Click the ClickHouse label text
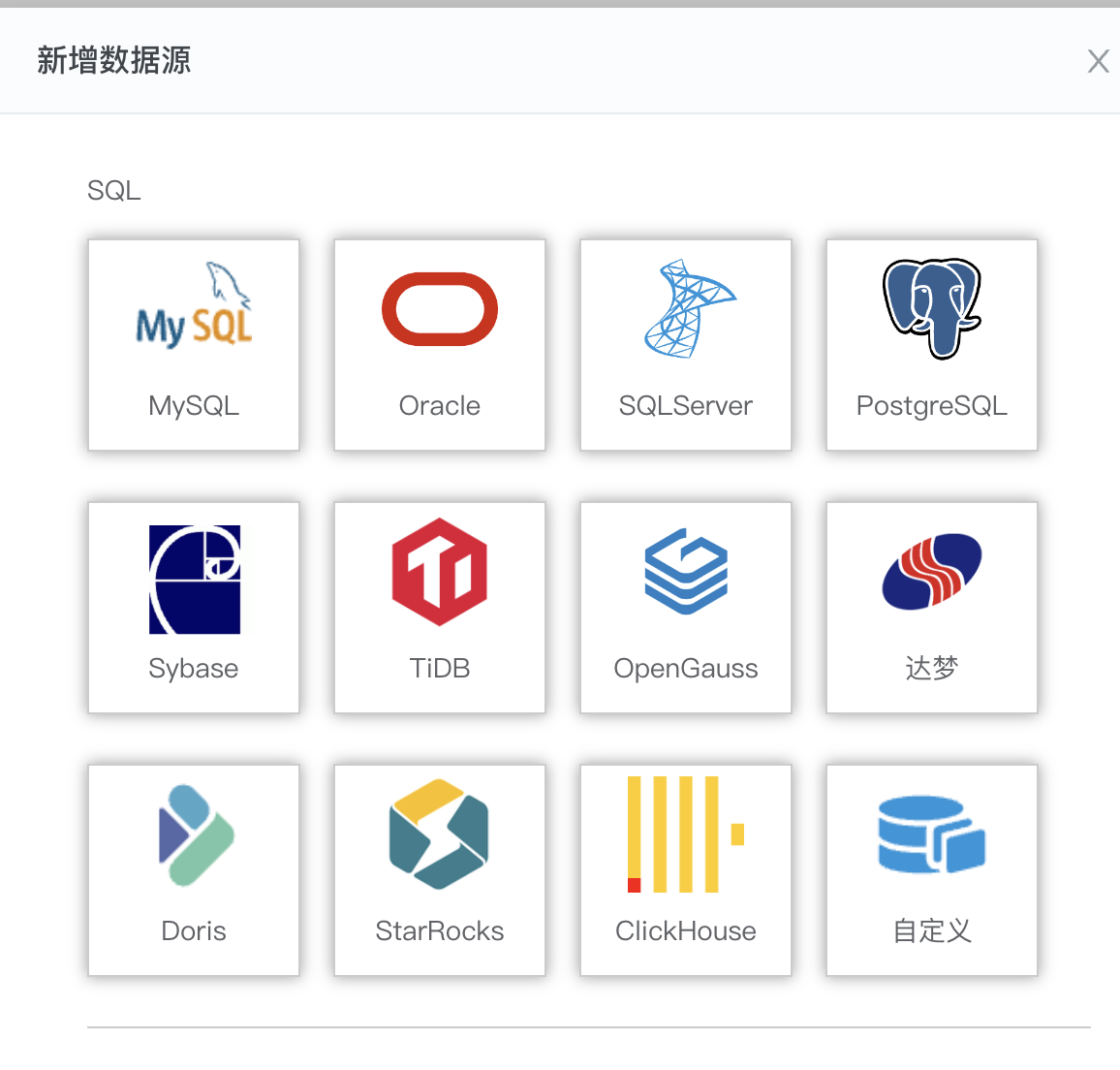Viewport: 1120px width, 1070px height. [686, 931]
